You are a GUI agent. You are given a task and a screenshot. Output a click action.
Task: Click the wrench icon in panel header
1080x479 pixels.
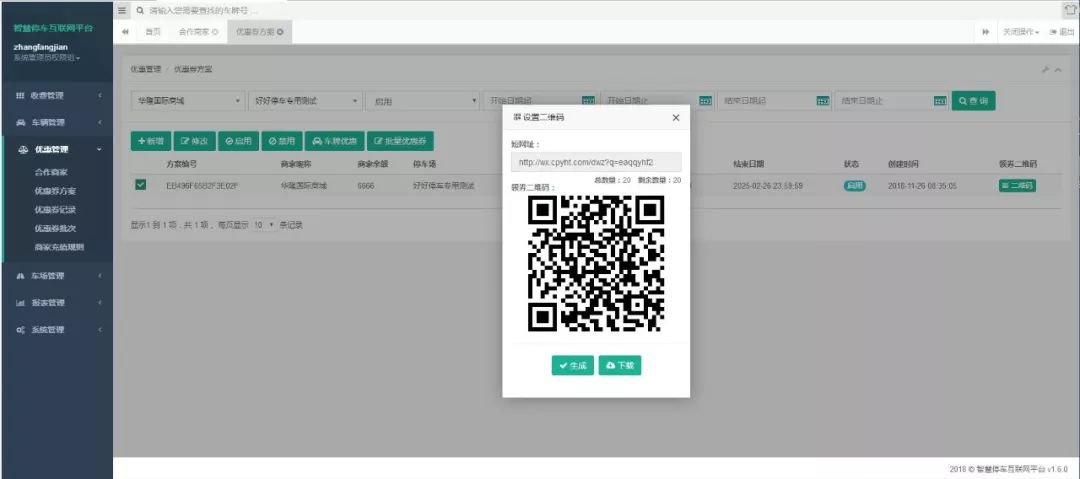(x=1045, y=70)
